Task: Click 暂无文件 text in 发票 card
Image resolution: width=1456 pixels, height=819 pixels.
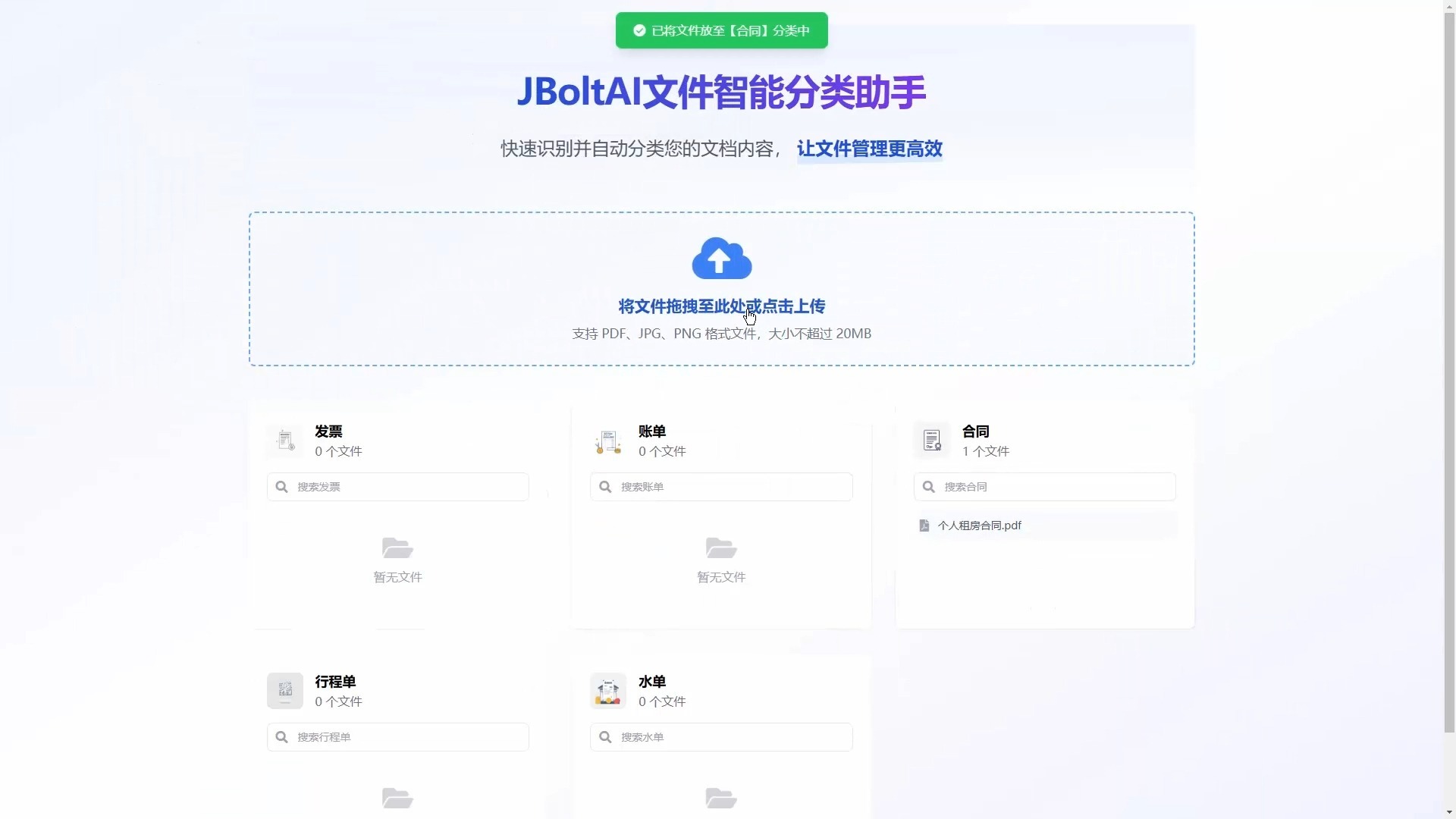Action: tap(397, 577)
